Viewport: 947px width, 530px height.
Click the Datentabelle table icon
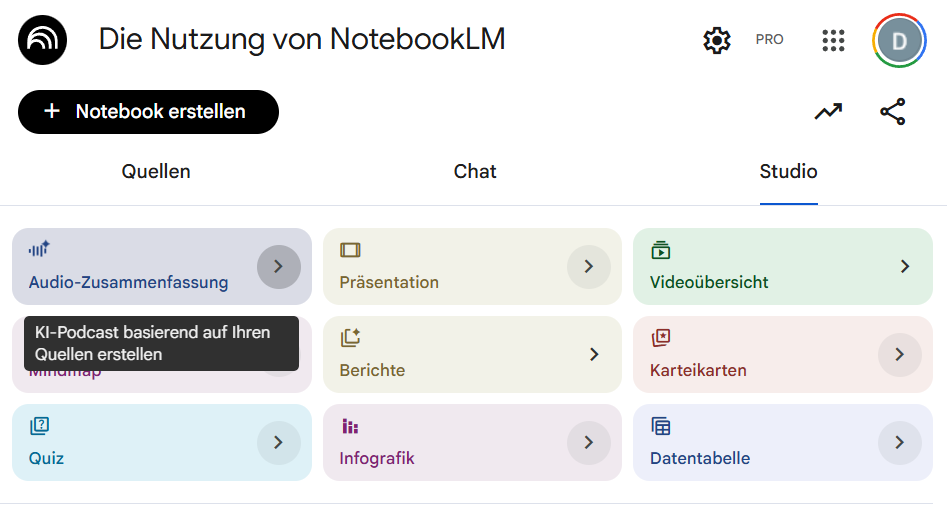tap(661, 426)
